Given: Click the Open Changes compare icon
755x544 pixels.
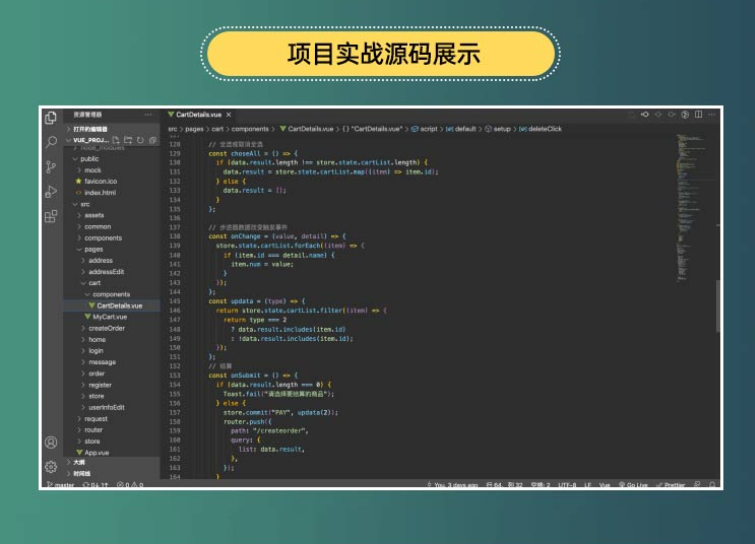Looking at the screenshot, I should (x=645, y=115).
